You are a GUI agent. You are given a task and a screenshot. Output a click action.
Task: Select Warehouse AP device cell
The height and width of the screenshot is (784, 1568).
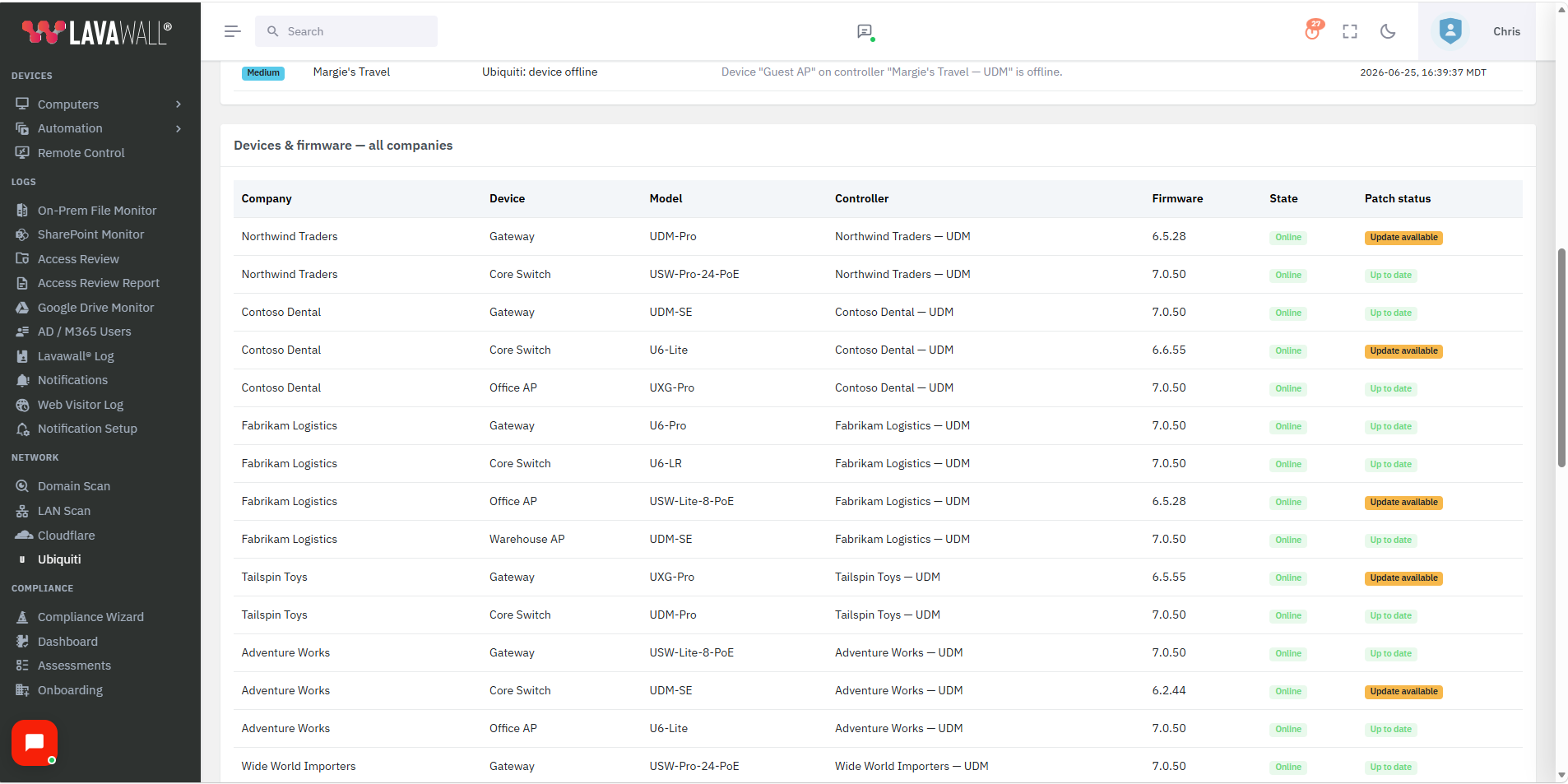coord(527,539)
